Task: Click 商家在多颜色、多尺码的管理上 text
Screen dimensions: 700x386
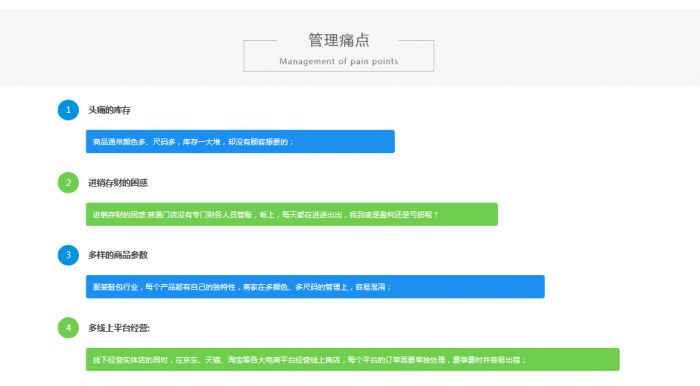Action: (x=295, y=287)
